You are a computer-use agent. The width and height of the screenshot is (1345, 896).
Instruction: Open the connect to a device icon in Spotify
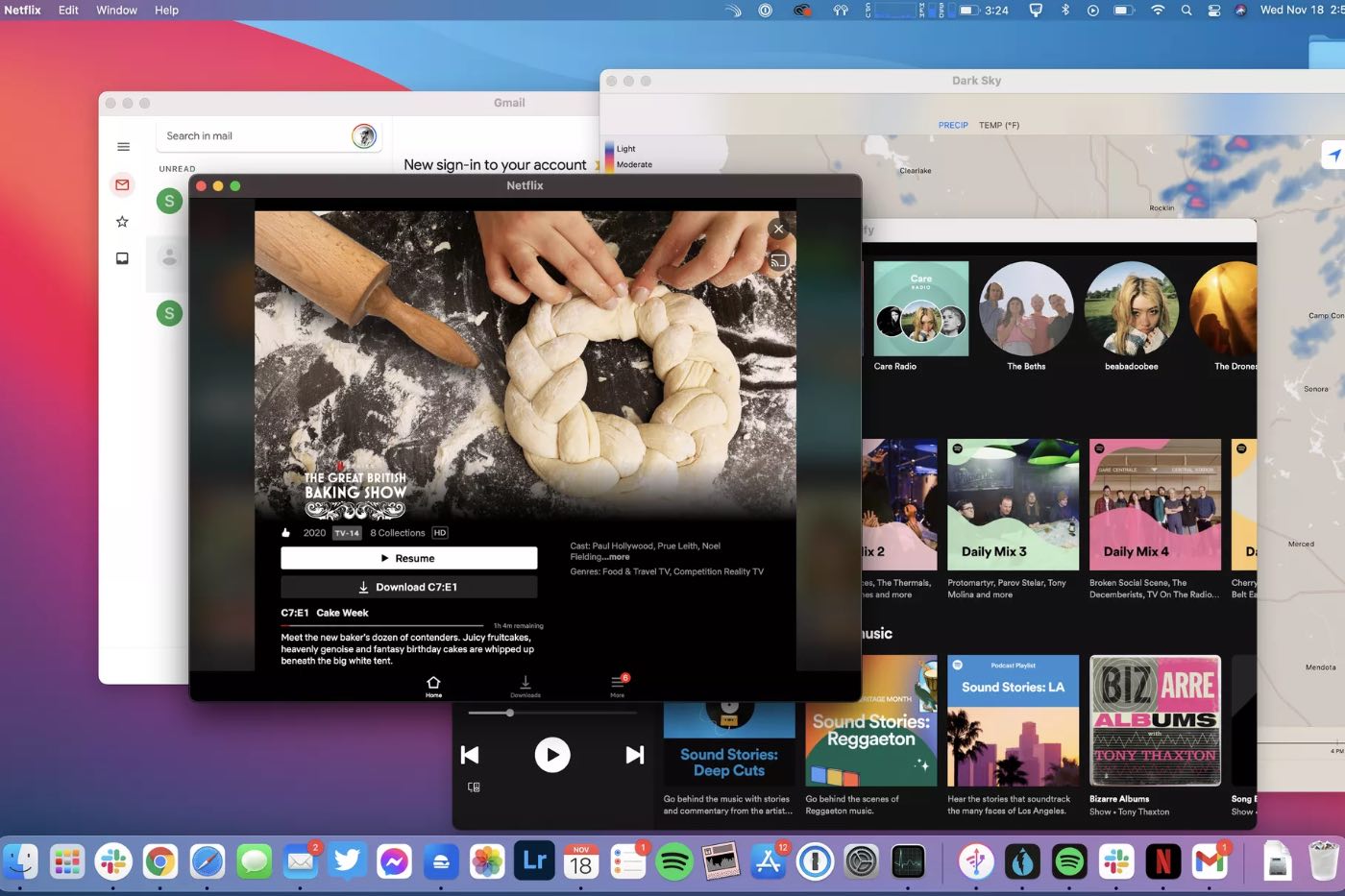[x=474, y=787]
